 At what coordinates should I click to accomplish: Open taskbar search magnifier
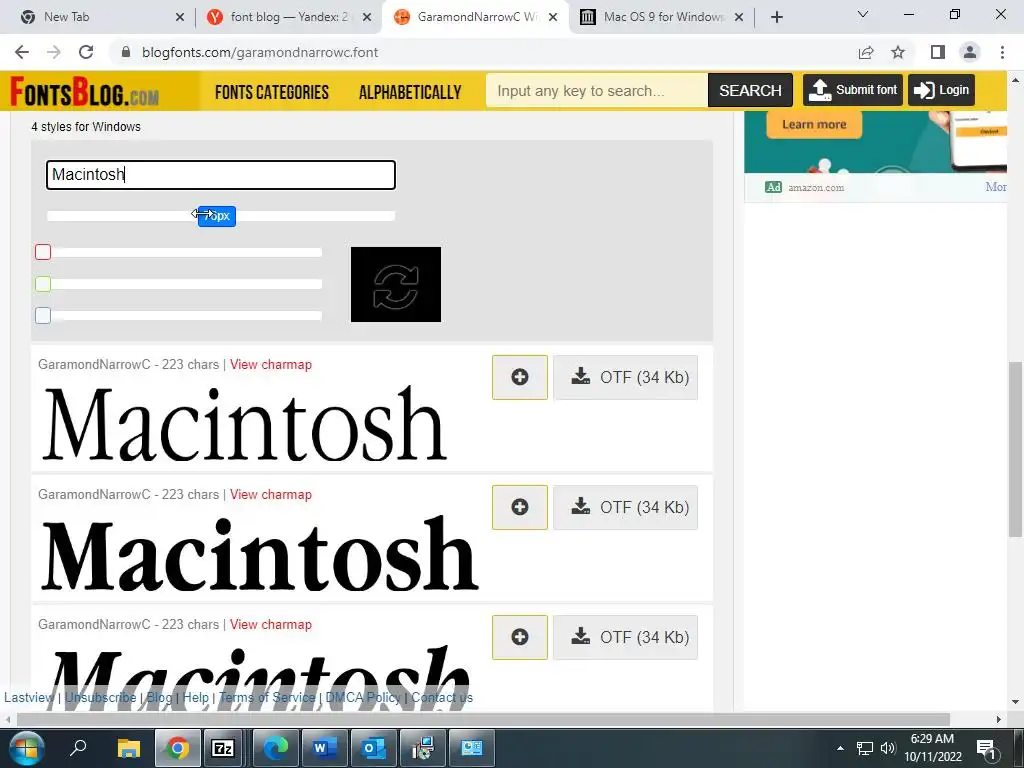(x=78, y=748)
